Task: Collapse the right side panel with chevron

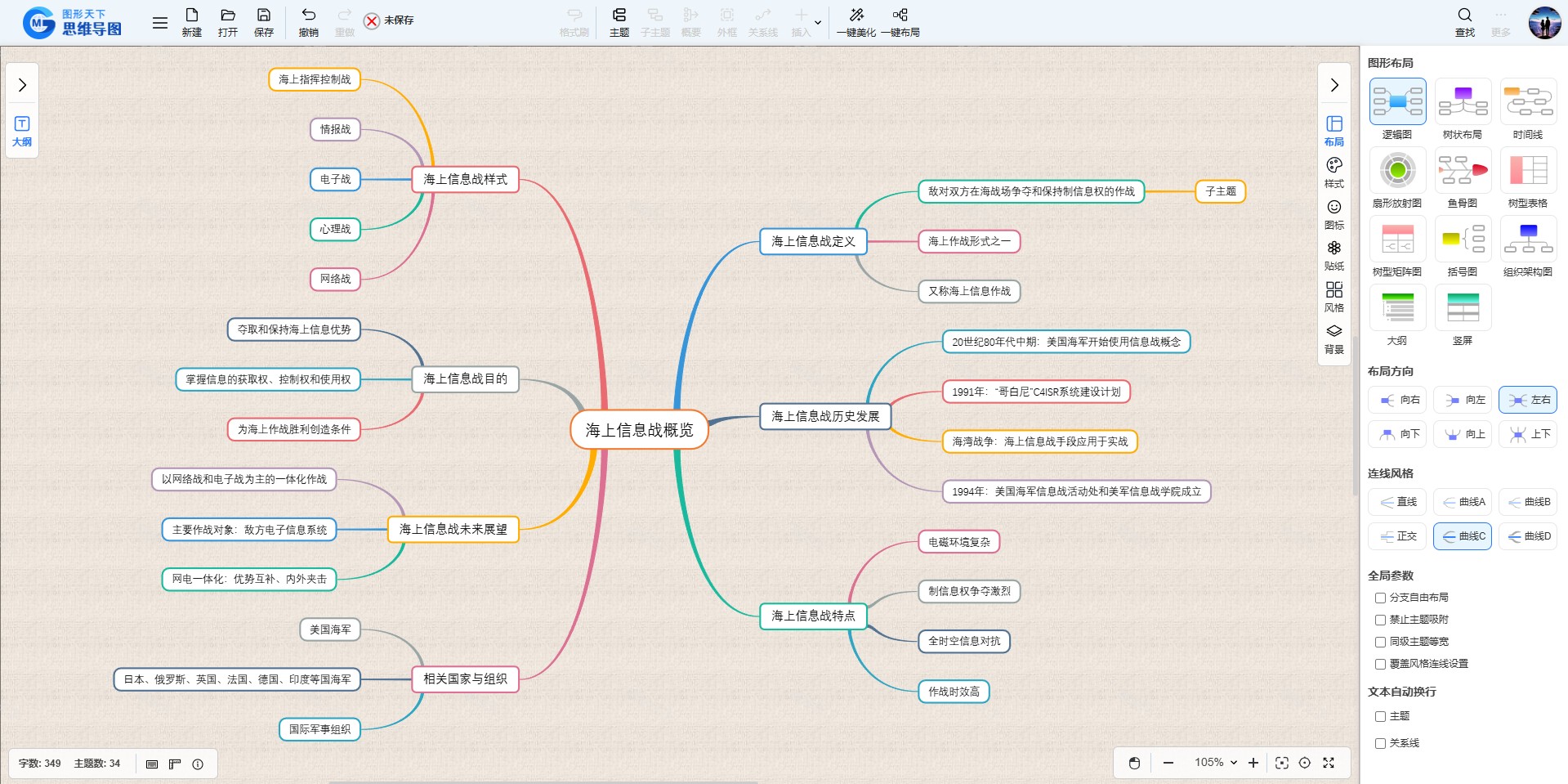Action: tap(1333, 85)
